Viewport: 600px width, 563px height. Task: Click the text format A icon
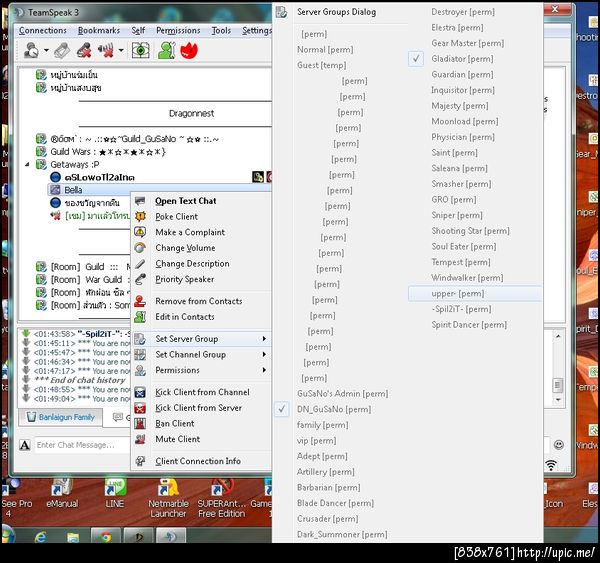[x=25, y=445]
